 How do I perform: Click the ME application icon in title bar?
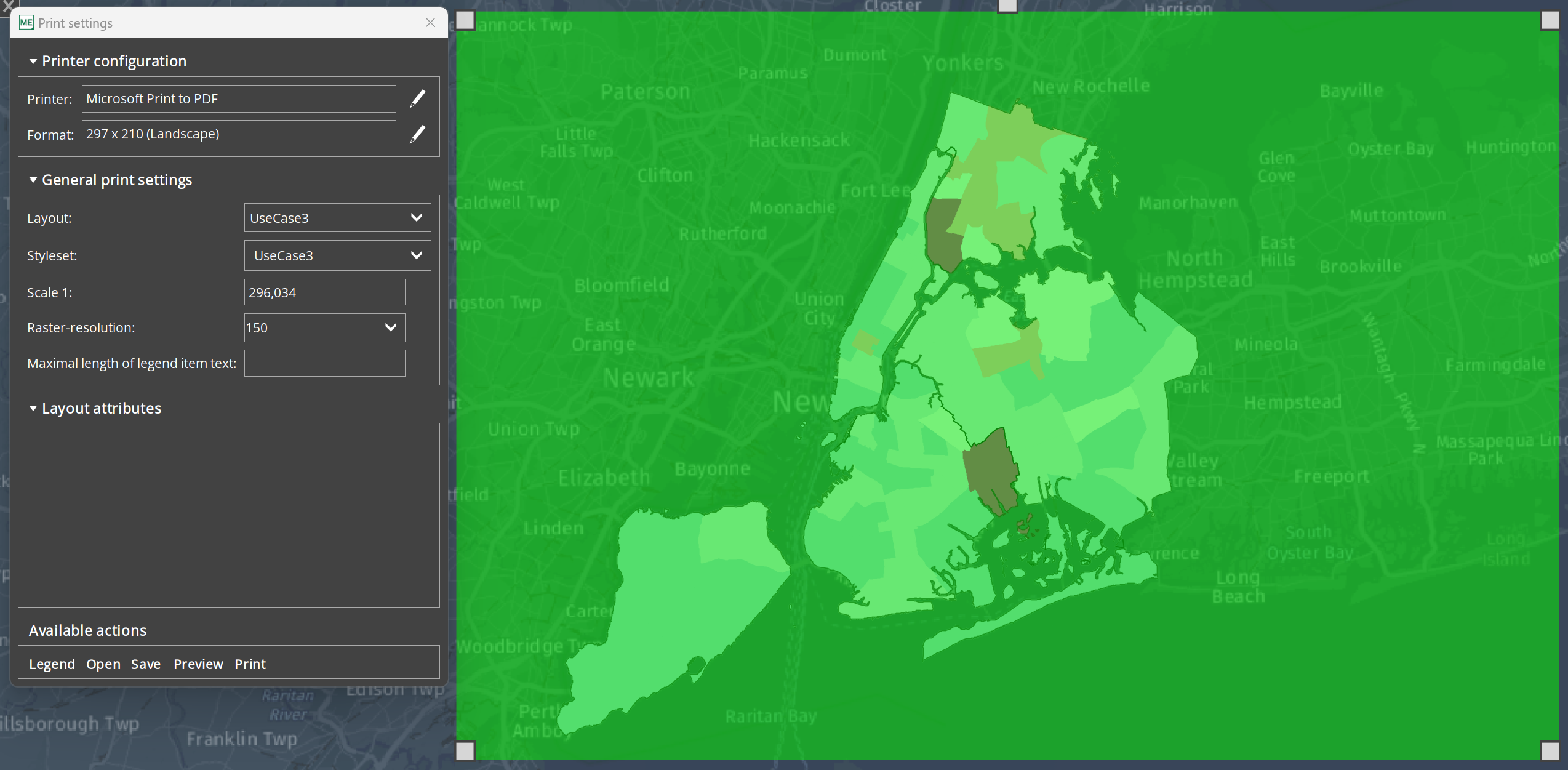tap(26, 23)
